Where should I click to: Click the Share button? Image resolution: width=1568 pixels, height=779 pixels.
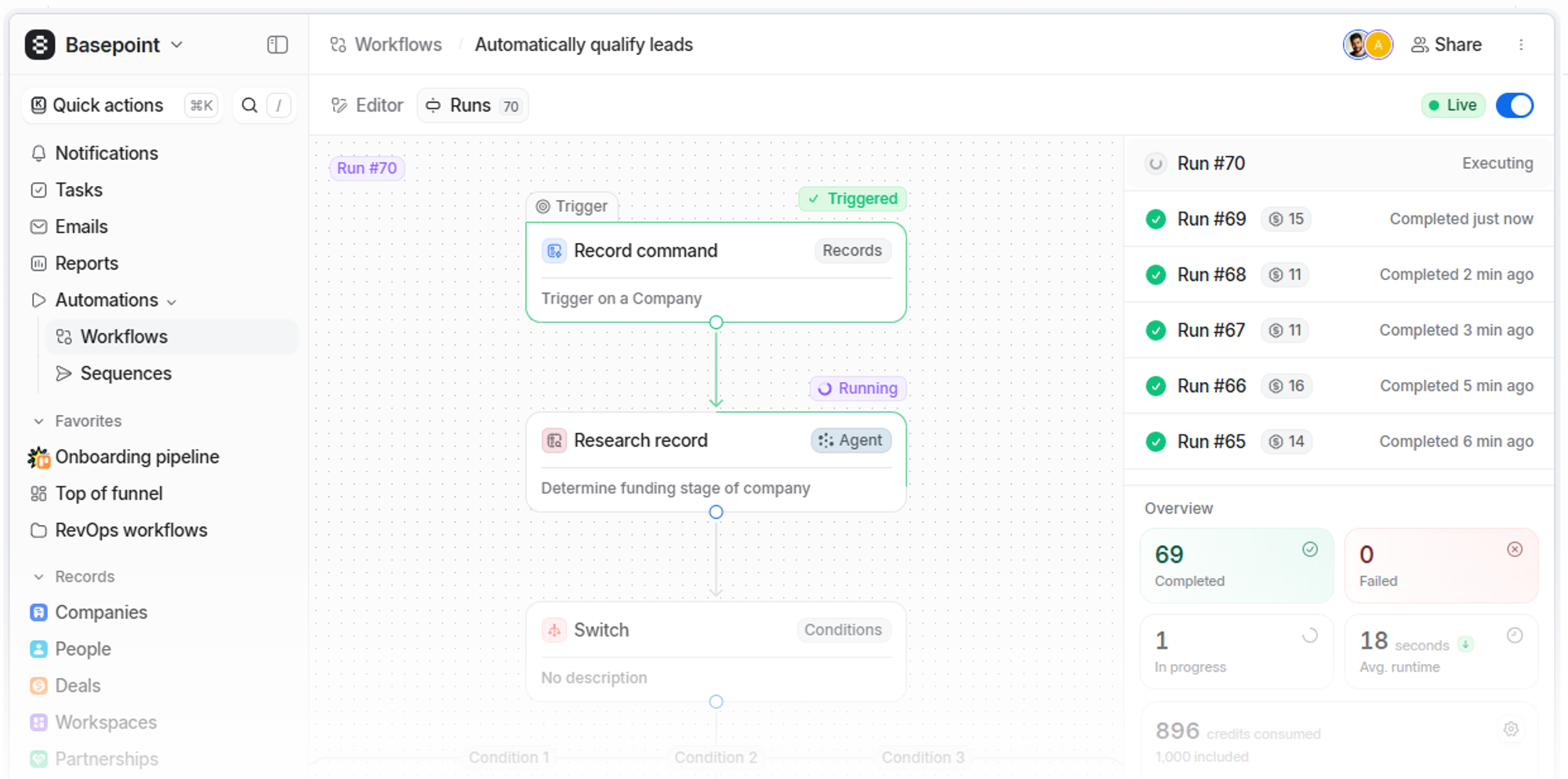pyautogui.click(x=1446, y=45)
